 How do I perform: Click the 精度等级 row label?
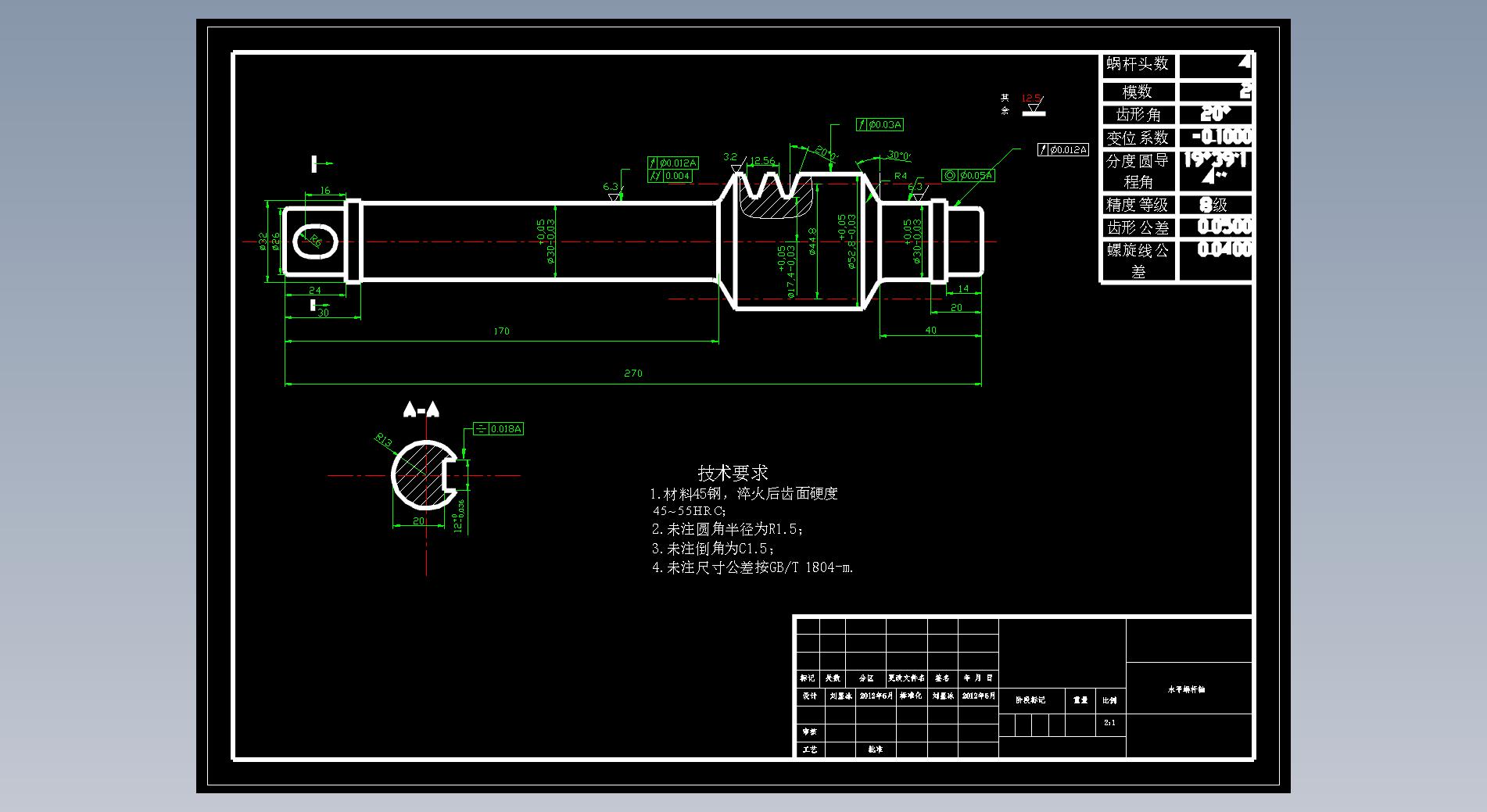coord(1138,205)
